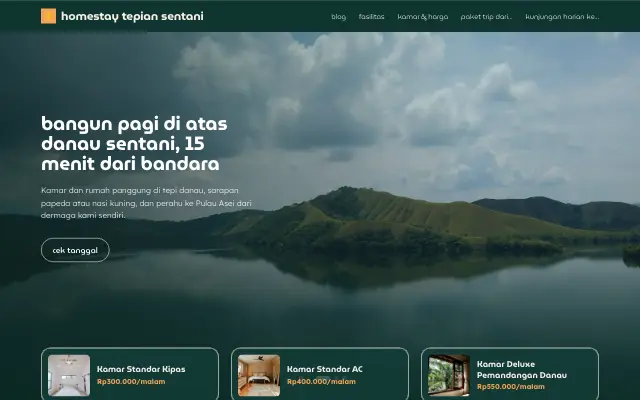
Task: Select Kamar Deluxe Pemandangan Danau title
Action: click(522, 370)
